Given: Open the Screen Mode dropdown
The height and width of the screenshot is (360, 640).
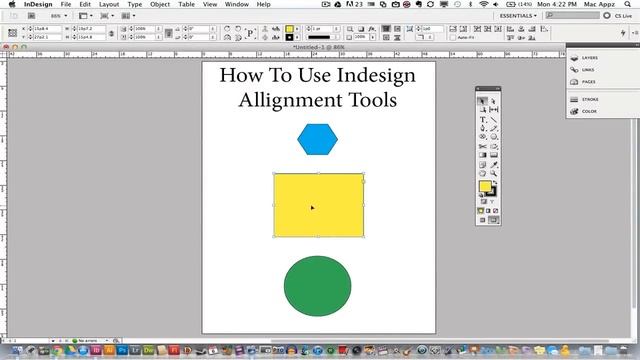Looking at the screenshot, I should pyautogui.click(x=107, y=16).
